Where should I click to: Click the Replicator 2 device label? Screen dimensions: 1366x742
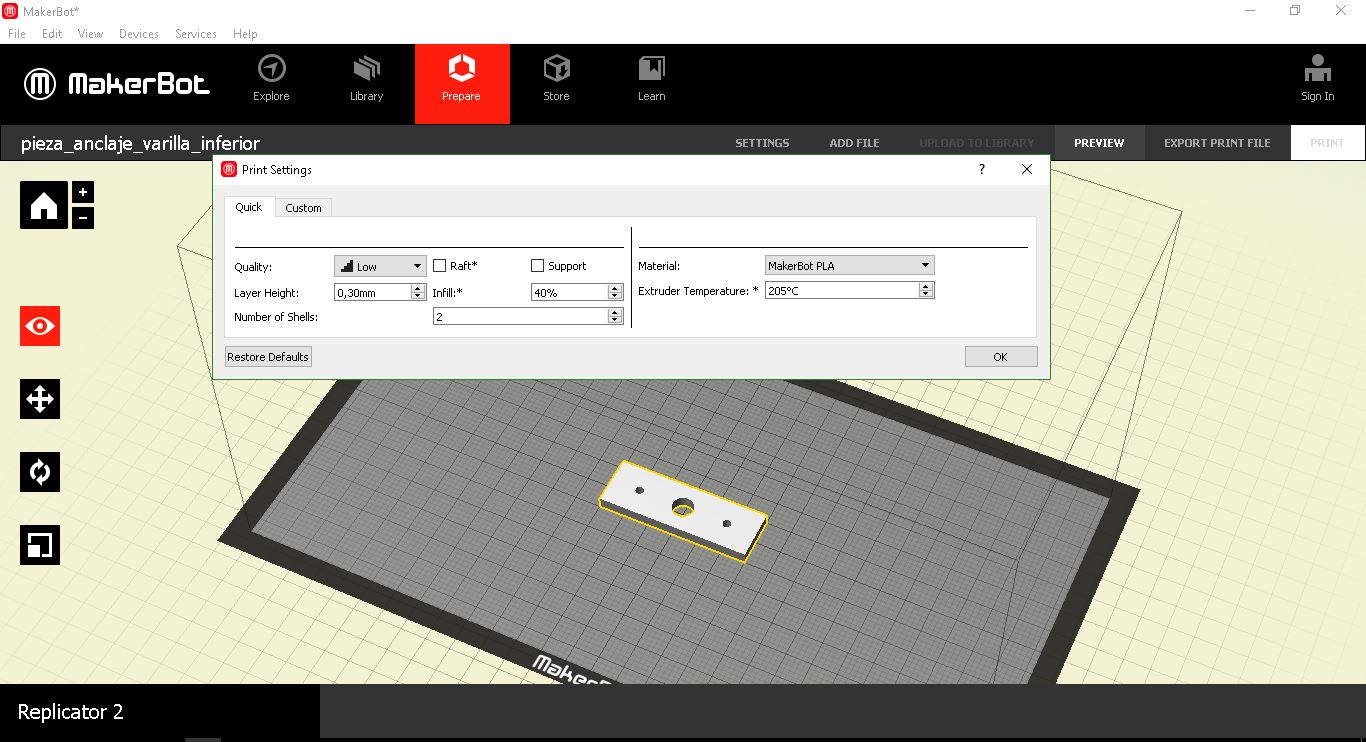(71, 712)
